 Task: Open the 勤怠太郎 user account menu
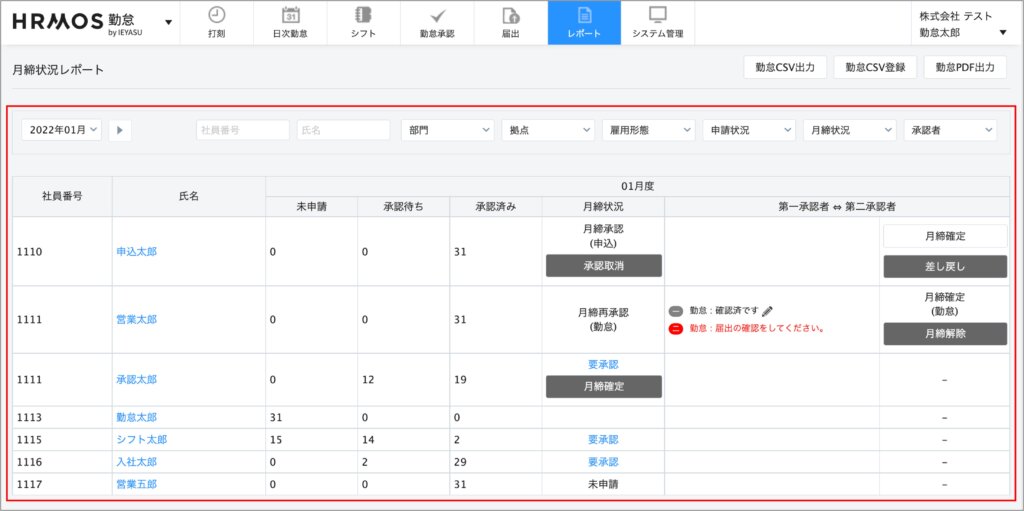coord(962,32)
